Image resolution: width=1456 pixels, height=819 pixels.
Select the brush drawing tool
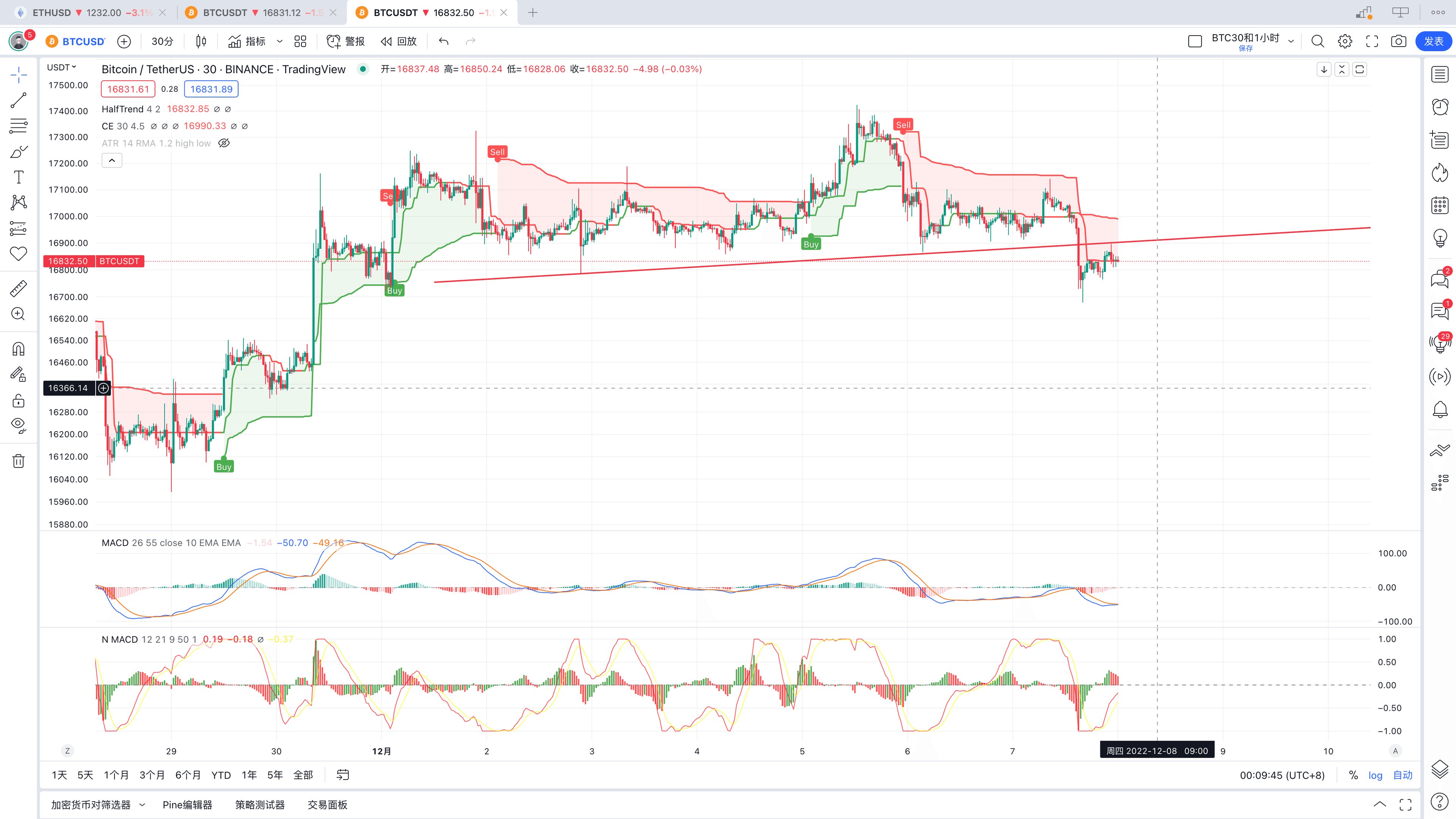[19, 152]
